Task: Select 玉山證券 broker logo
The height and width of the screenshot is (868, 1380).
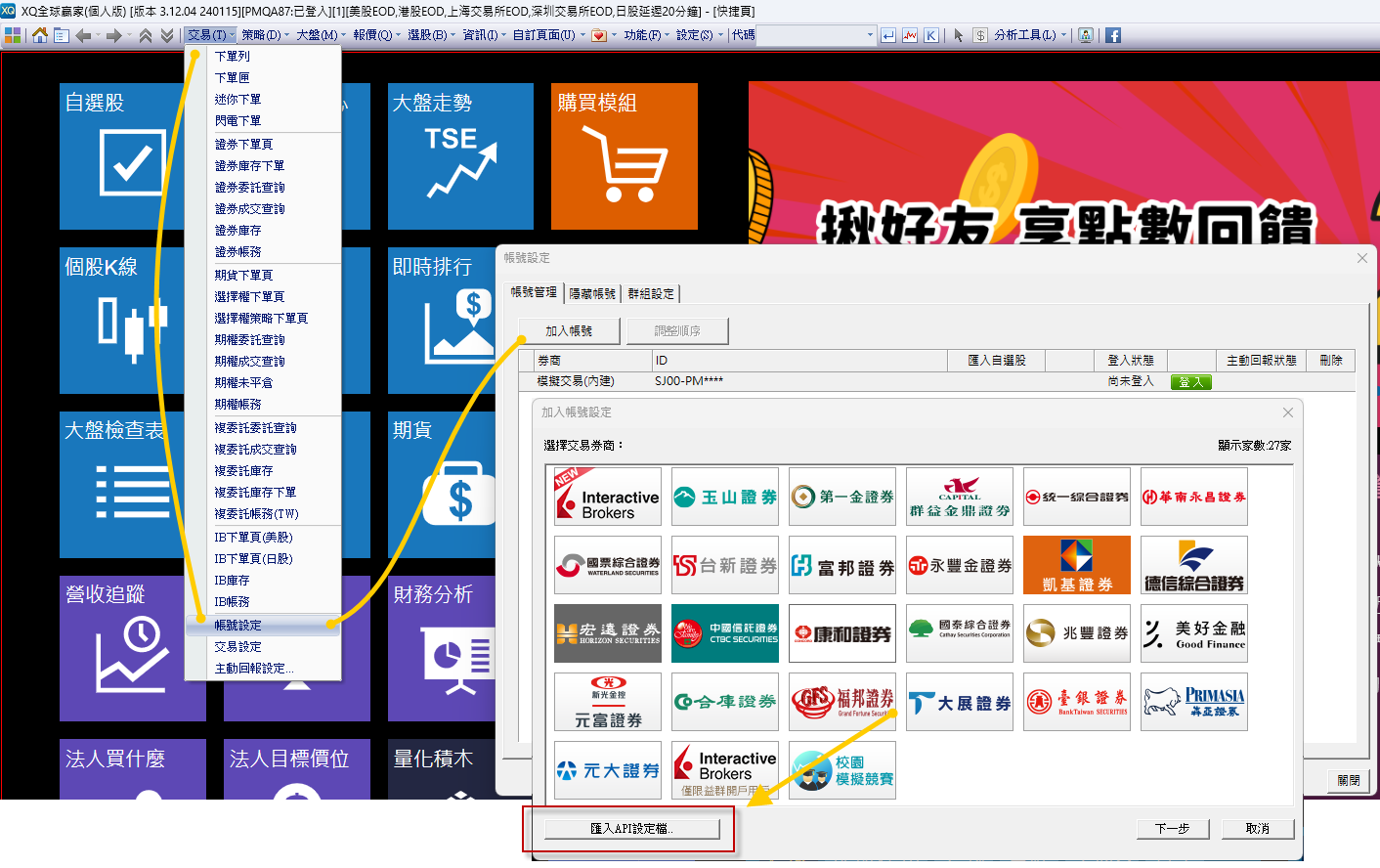Action: [x=724, y=497]
